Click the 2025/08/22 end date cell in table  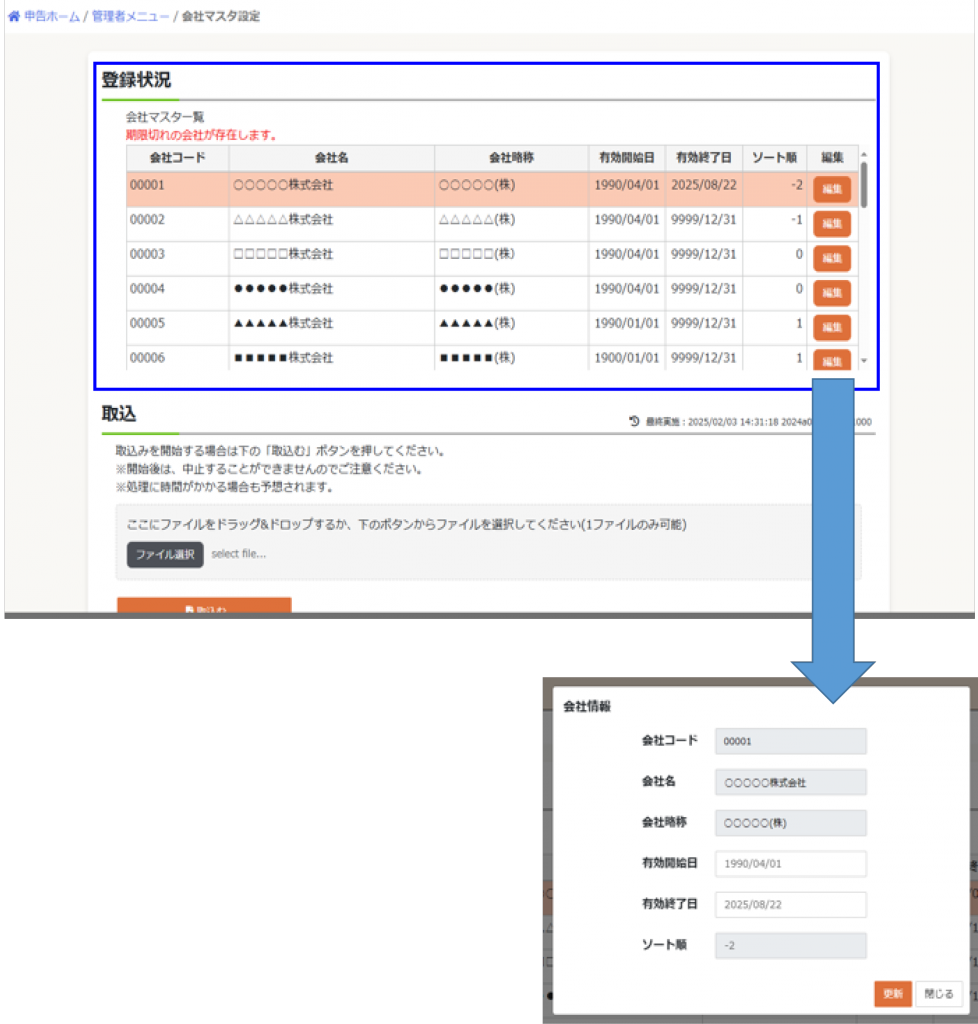pyautogui.click(x=704, y=189)
